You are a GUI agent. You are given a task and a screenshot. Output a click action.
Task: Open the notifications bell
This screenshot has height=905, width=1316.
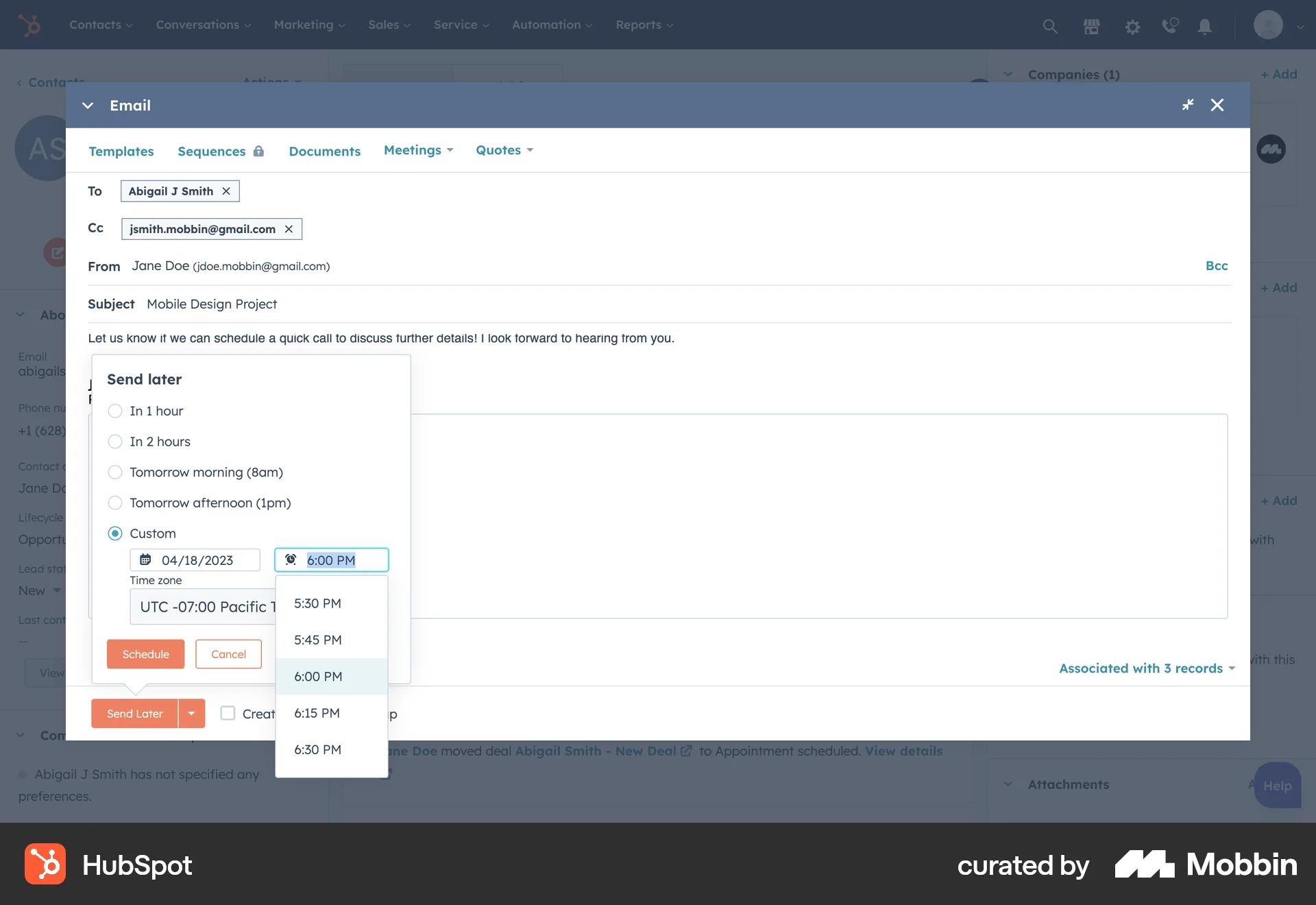(1205, 26)
